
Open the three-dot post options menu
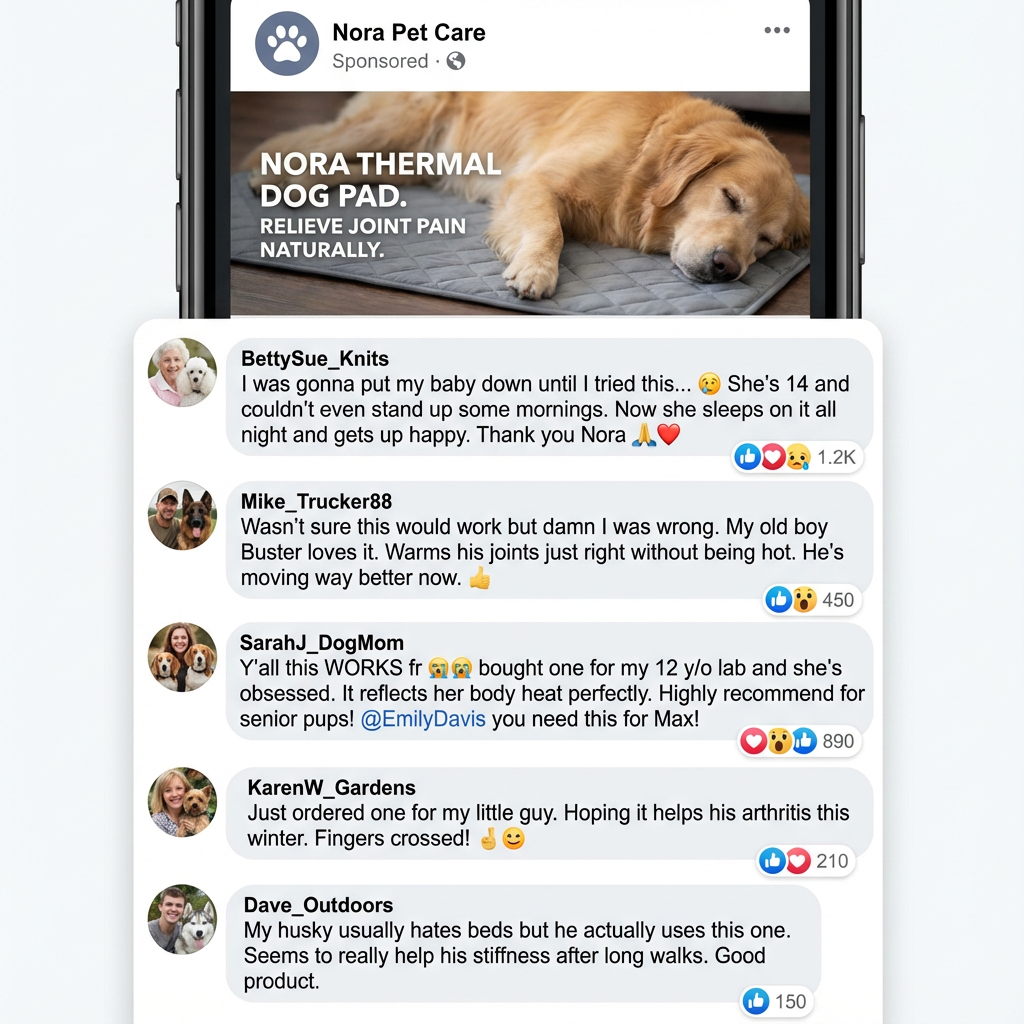coord(776,30)
